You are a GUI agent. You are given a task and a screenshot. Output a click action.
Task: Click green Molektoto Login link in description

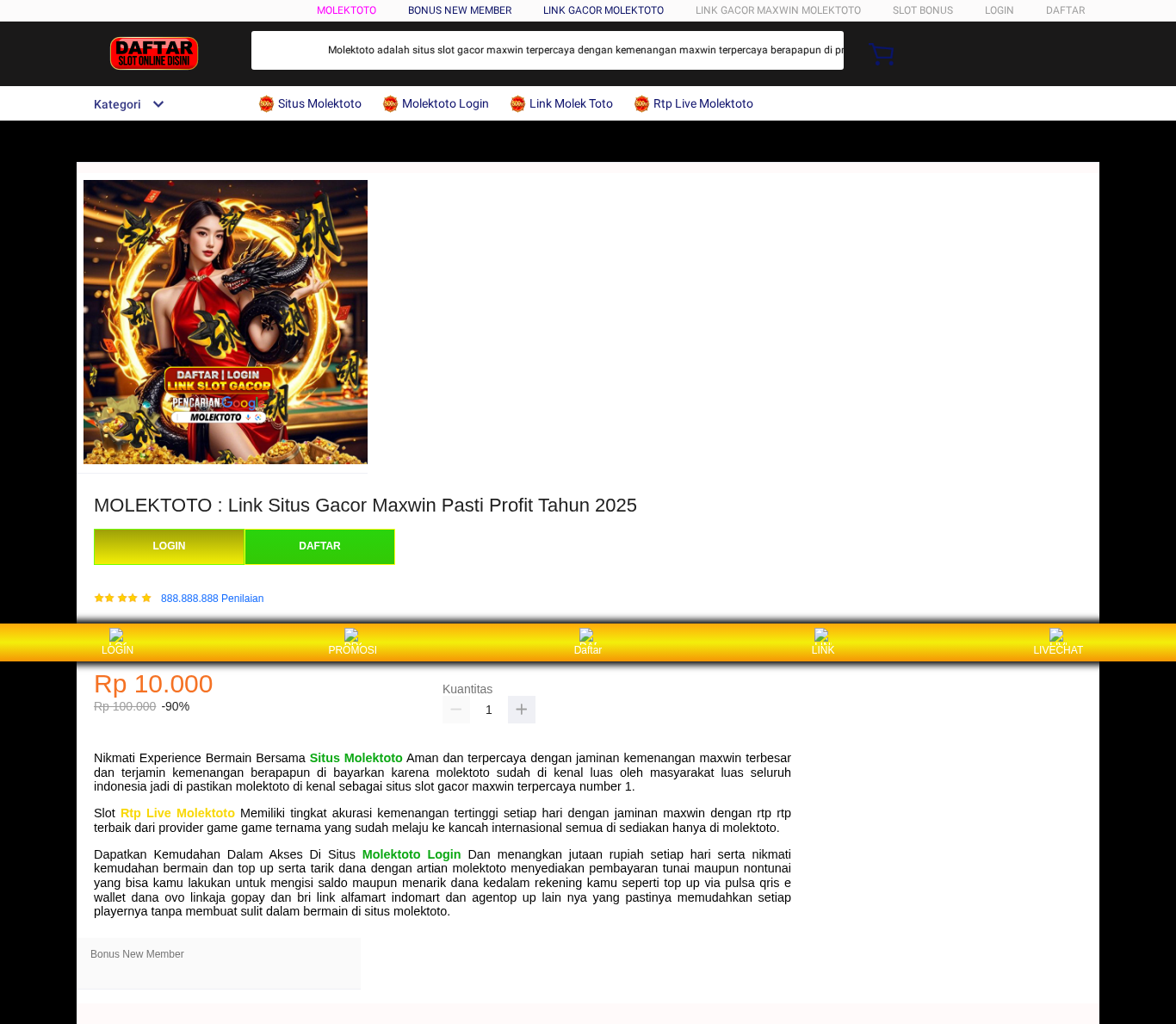coord(412,854)
